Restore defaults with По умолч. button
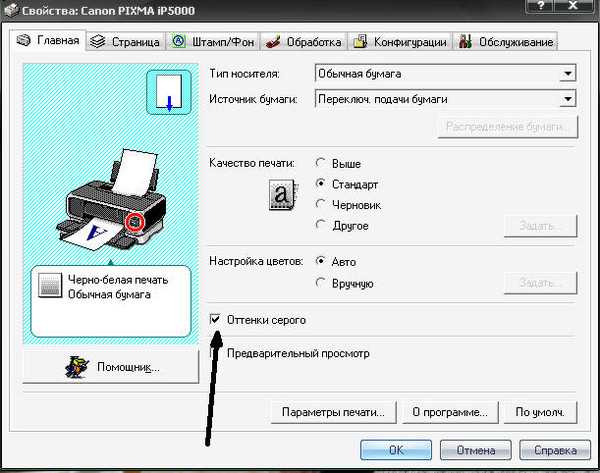Image resolution: width=600 pixels, height=473 pixels. click(x=540, y=412)
